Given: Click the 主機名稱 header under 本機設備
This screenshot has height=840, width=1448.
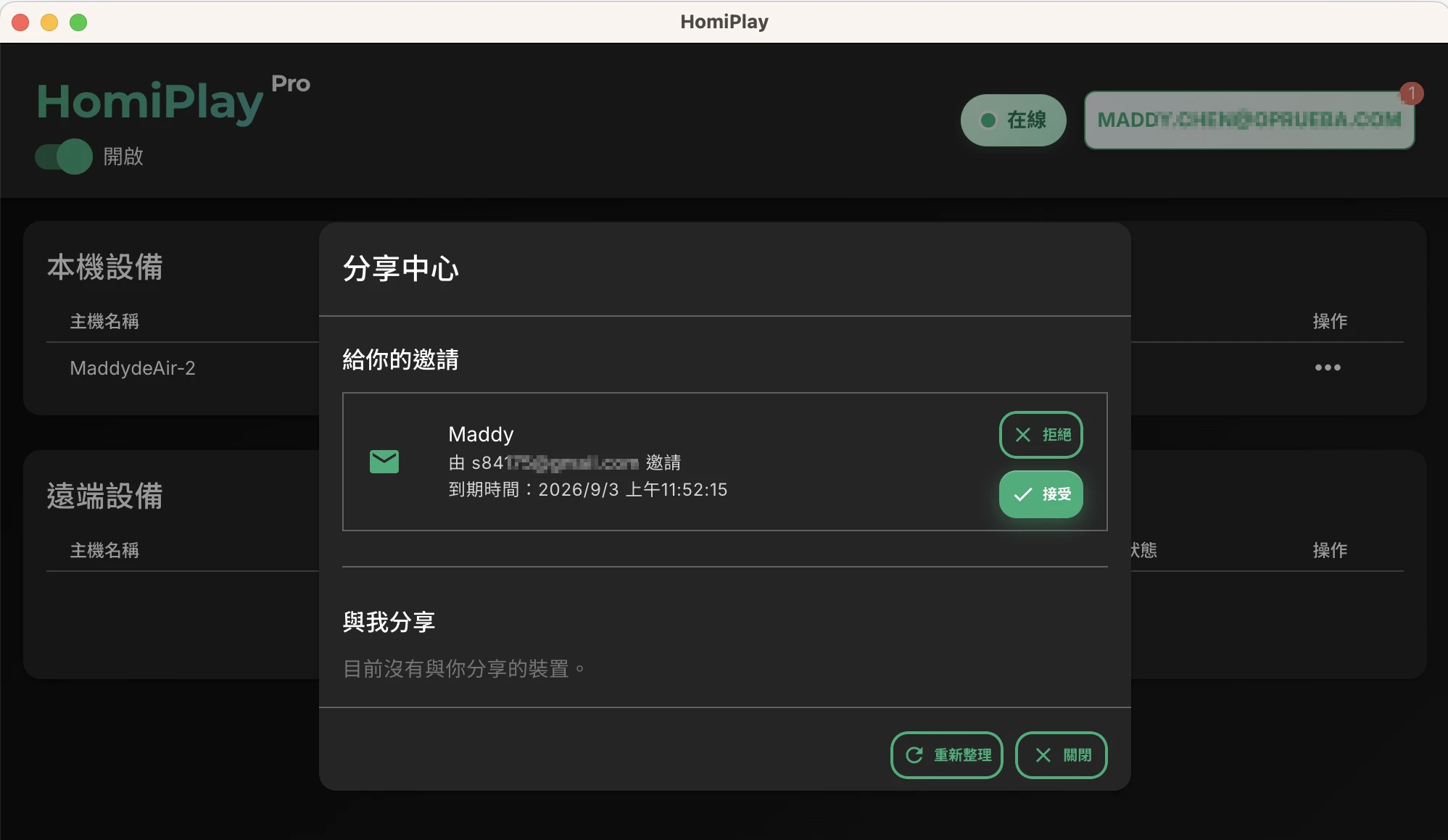Looking at the screenshot, I should [104, 321].
